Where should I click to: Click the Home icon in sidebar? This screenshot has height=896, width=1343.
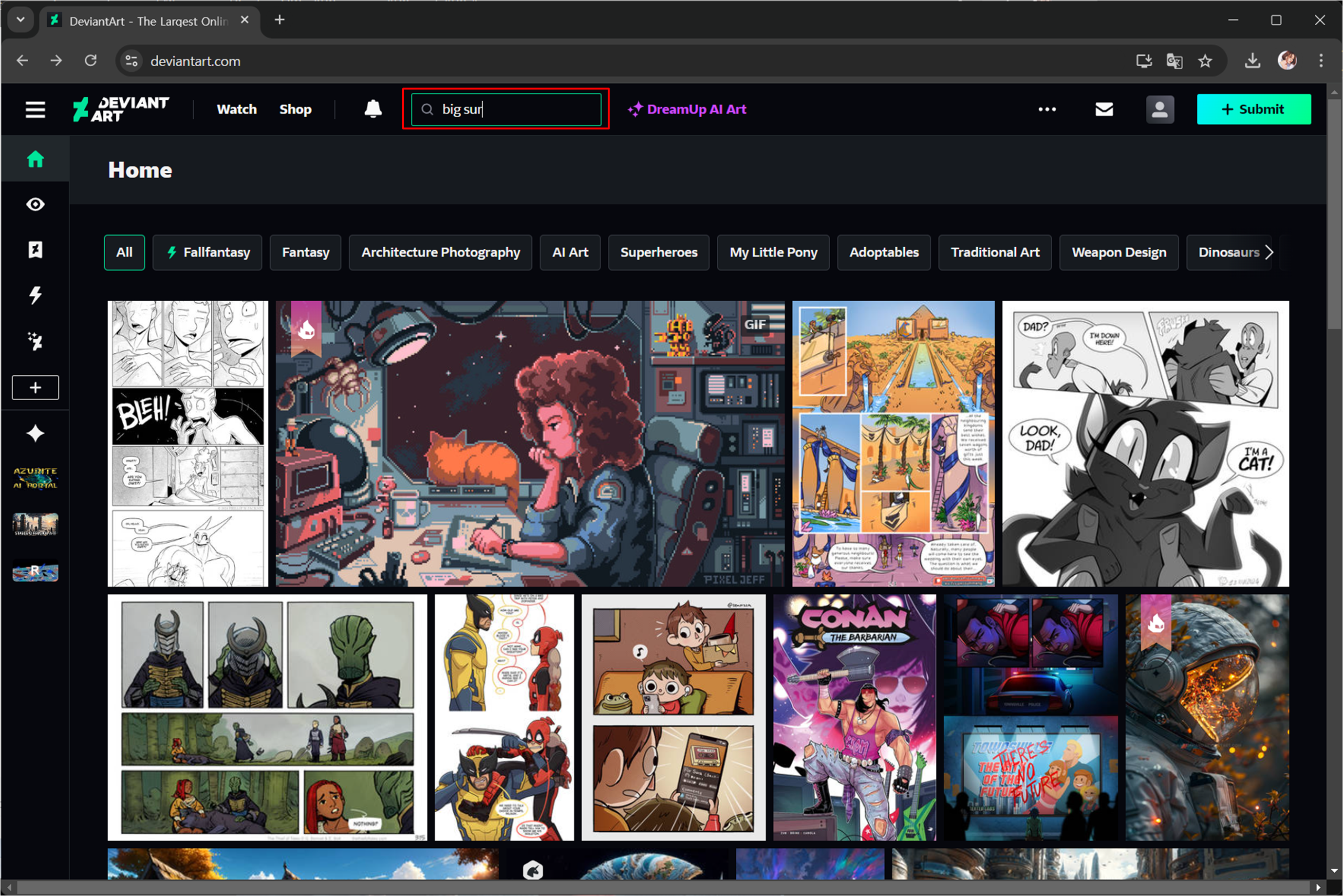[x=36, y=159]
